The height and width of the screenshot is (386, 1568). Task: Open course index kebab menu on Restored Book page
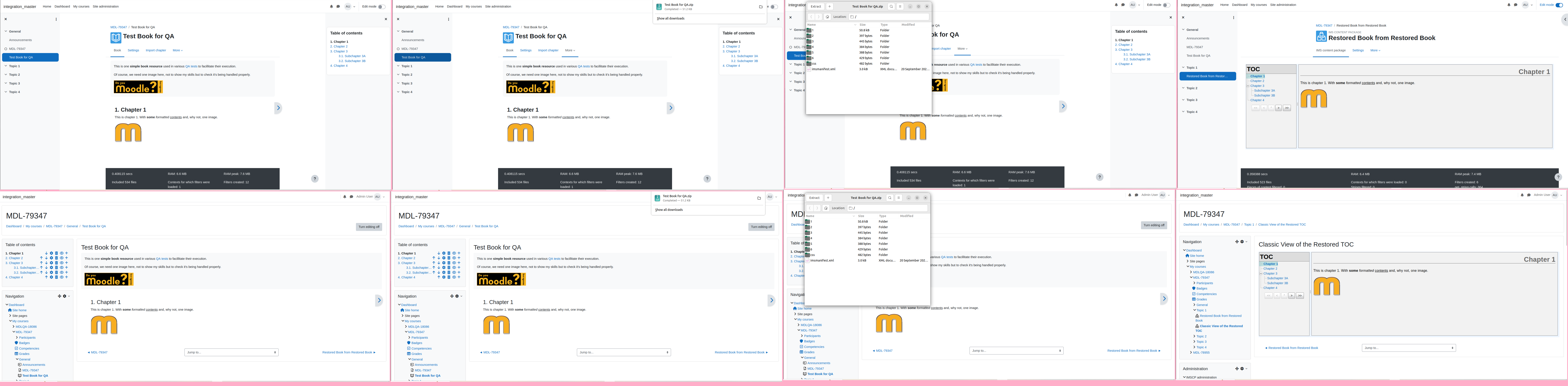click(x=1234, y=18)
